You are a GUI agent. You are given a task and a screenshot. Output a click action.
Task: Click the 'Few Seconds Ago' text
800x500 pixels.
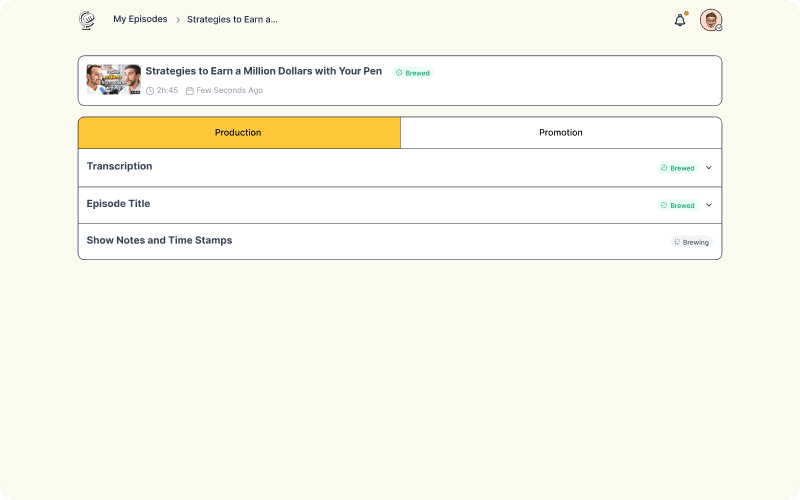(230, 90)
